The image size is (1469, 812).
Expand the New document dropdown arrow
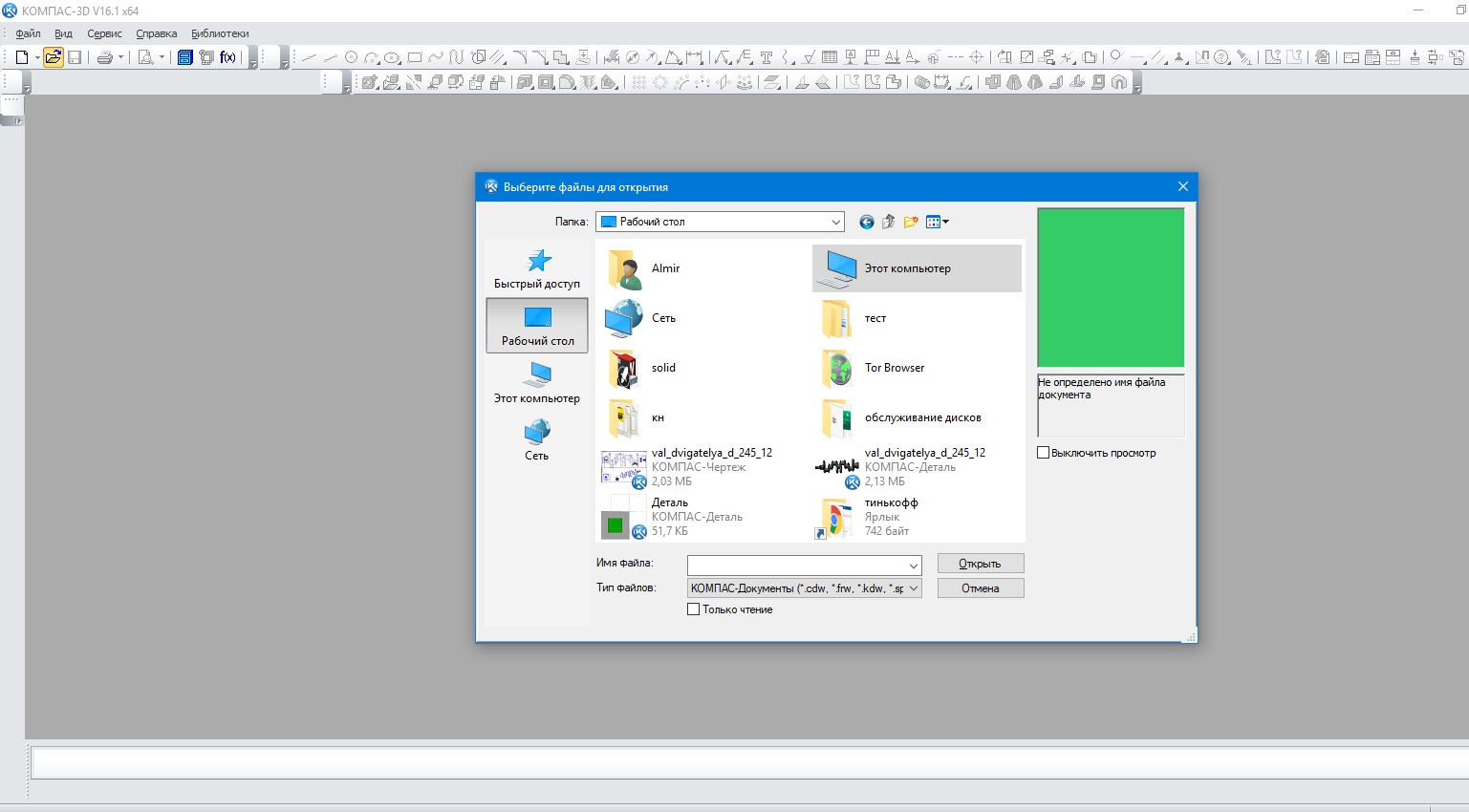click(37, 57)
